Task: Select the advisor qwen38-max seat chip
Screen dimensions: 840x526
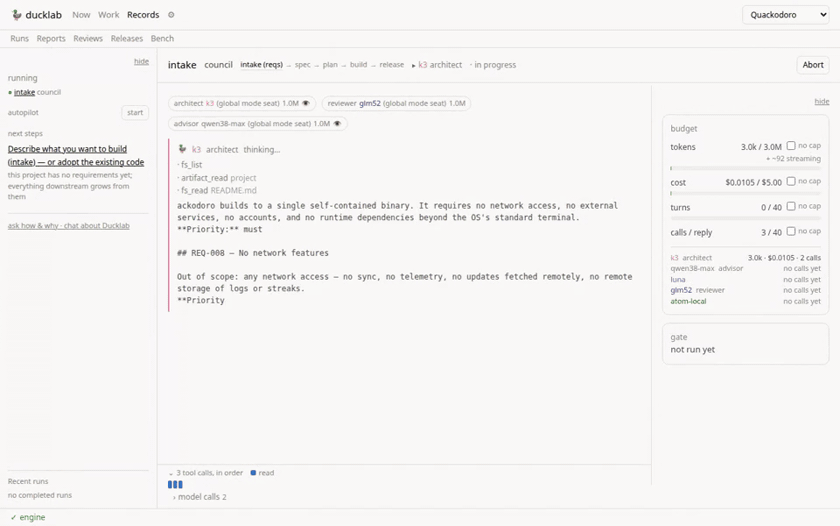Action: tap(258, 124)
